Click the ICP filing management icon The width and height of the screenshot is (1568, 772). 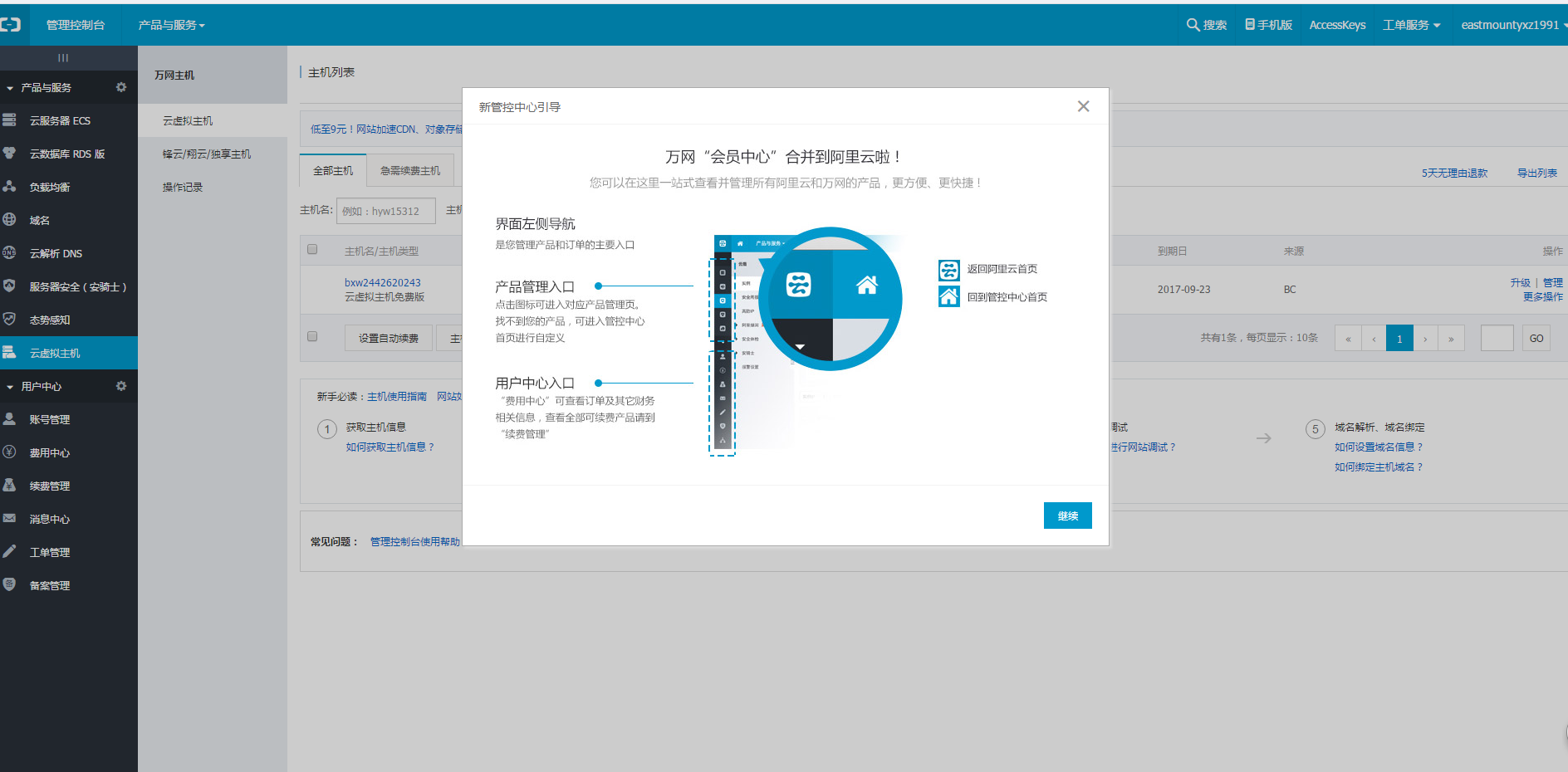click(10, 585)
